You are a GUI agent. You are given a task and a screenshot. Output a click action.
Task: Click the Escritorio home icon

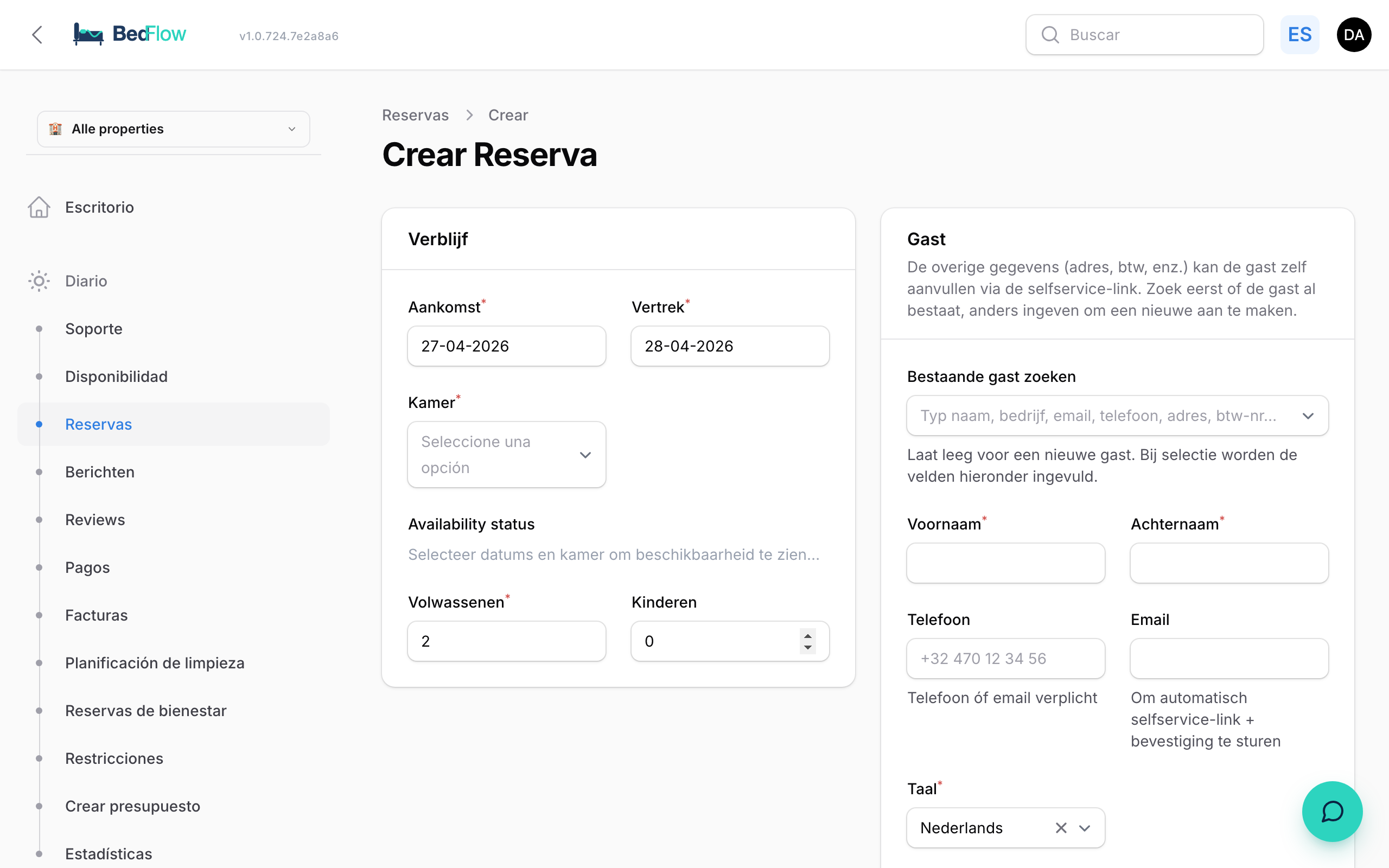[x=39, y=207]
